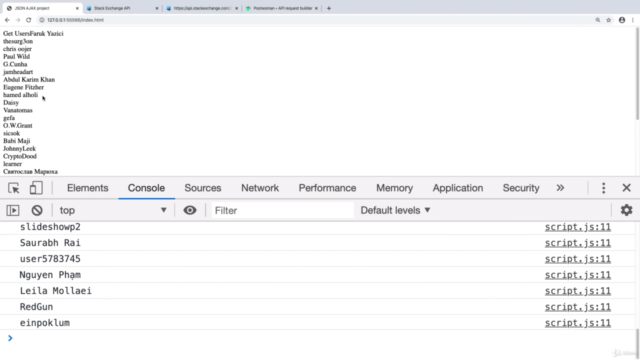Screen dimensions: 640x360
Task: Click 'Abdul Karim Khan' in the list
Action: tap(29, 80)
